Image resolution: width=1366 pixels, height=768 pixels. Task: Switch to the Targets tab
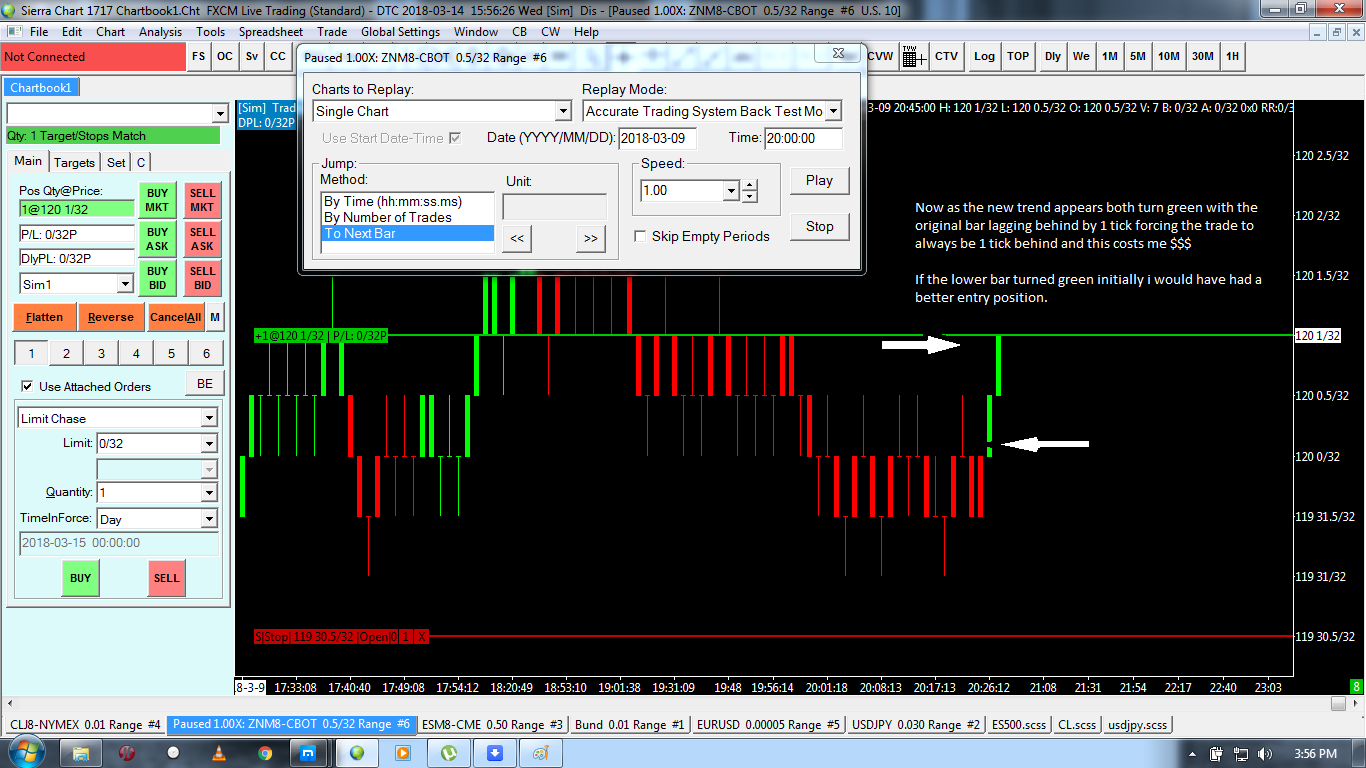(x=74, y=162)
